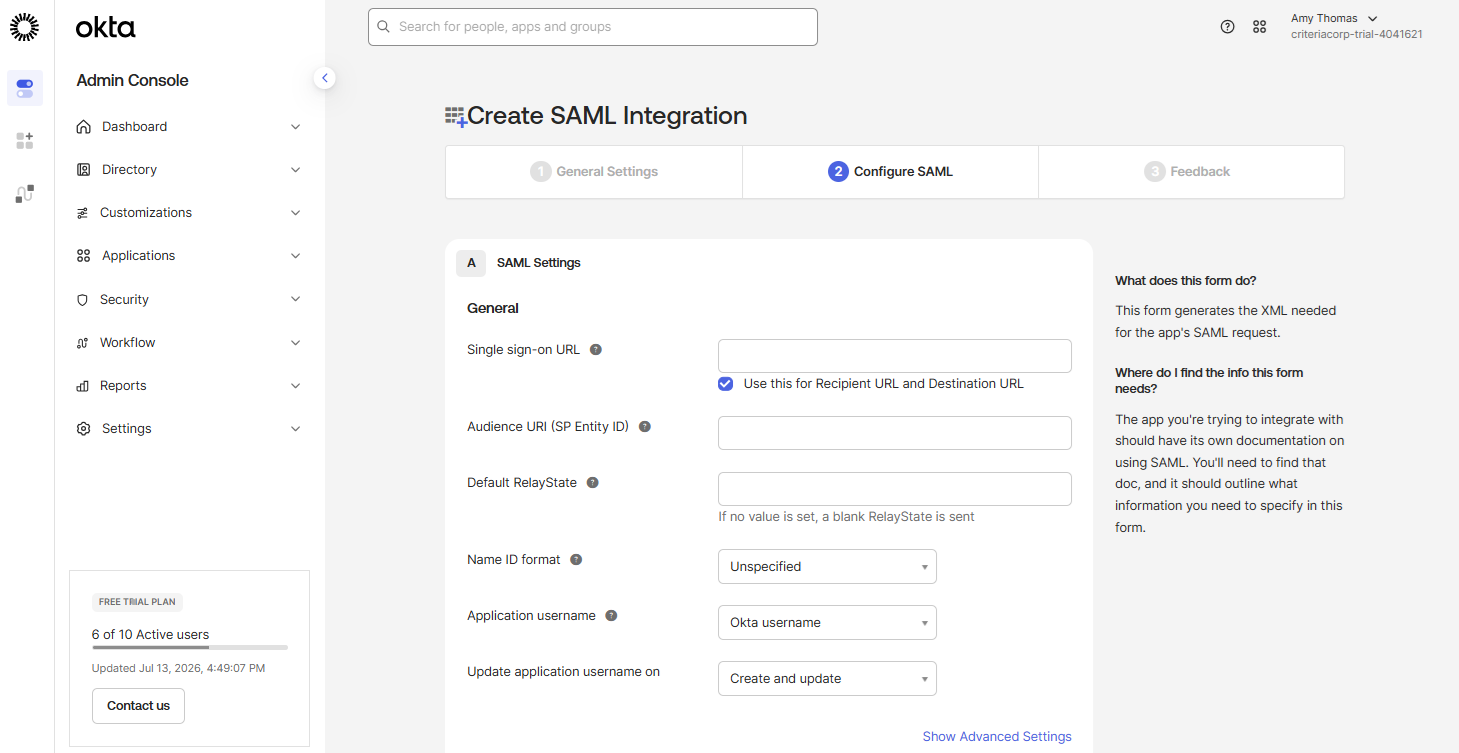Expand the Workflow menu chevron
This screenshot has height=753, width=1459.
(x=296, y=343)
